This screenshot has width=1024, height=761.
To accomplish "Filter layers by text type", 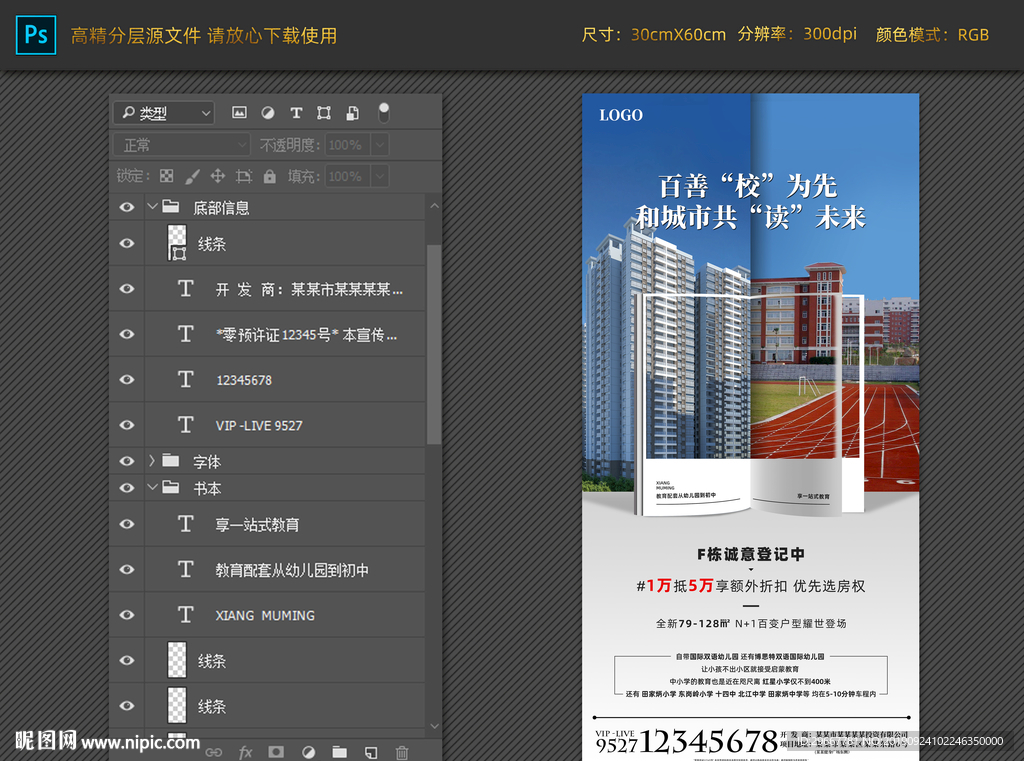I will click(296, 113).
